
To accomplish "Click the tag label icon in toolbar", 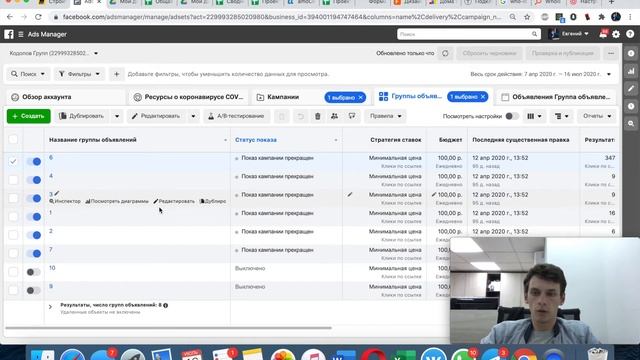I will [x=352, y=116].
